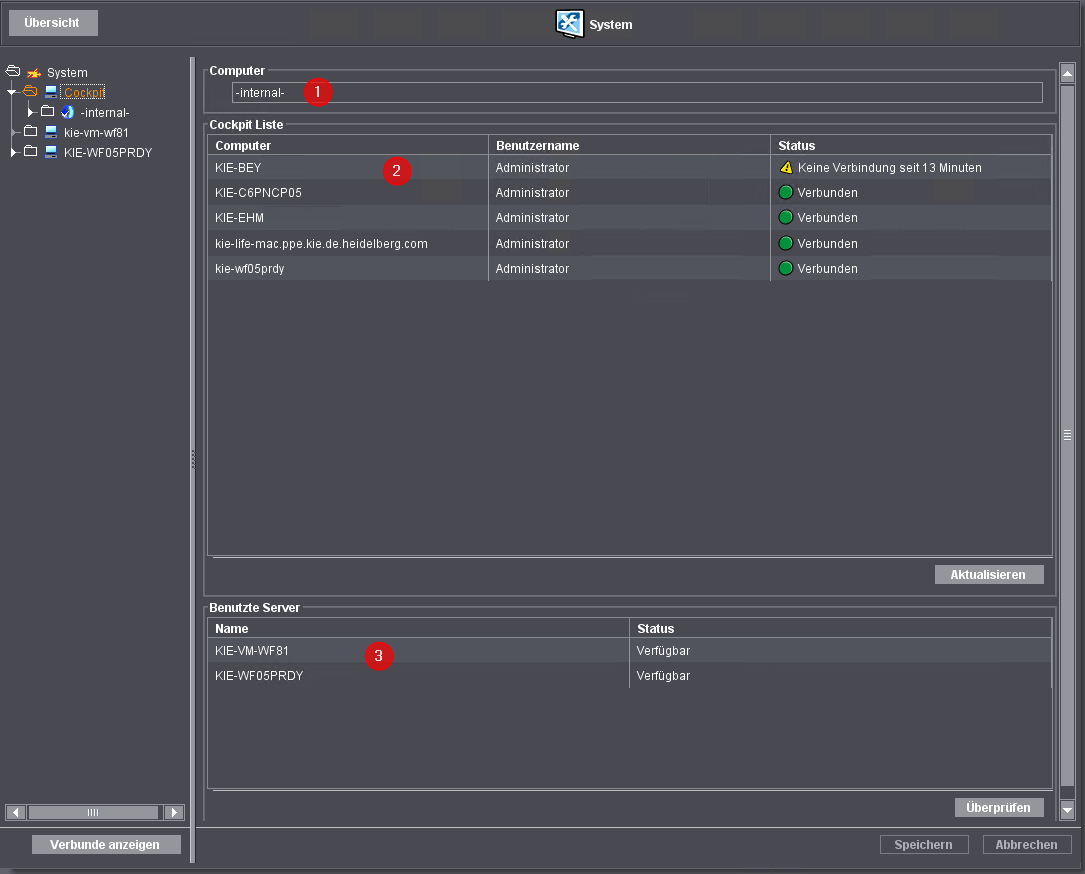Select KIE-WF05PRDY server row
Image resolution: width=1085 pixels, height=874 pixels.
coord(630,675)
